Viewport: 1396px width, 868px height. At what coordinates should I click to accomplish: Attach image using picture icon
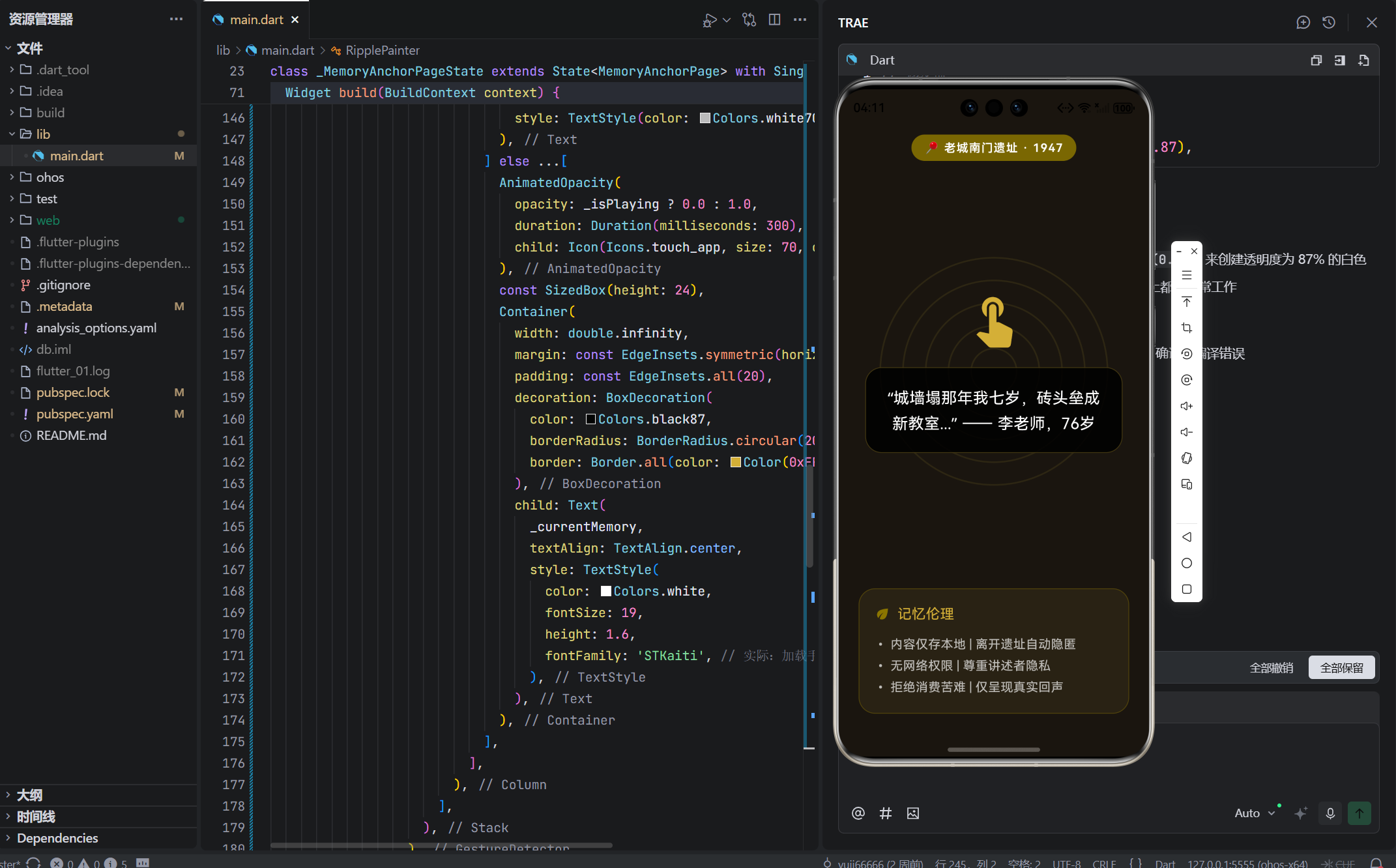pyautogui.click(x=912, y=813)
